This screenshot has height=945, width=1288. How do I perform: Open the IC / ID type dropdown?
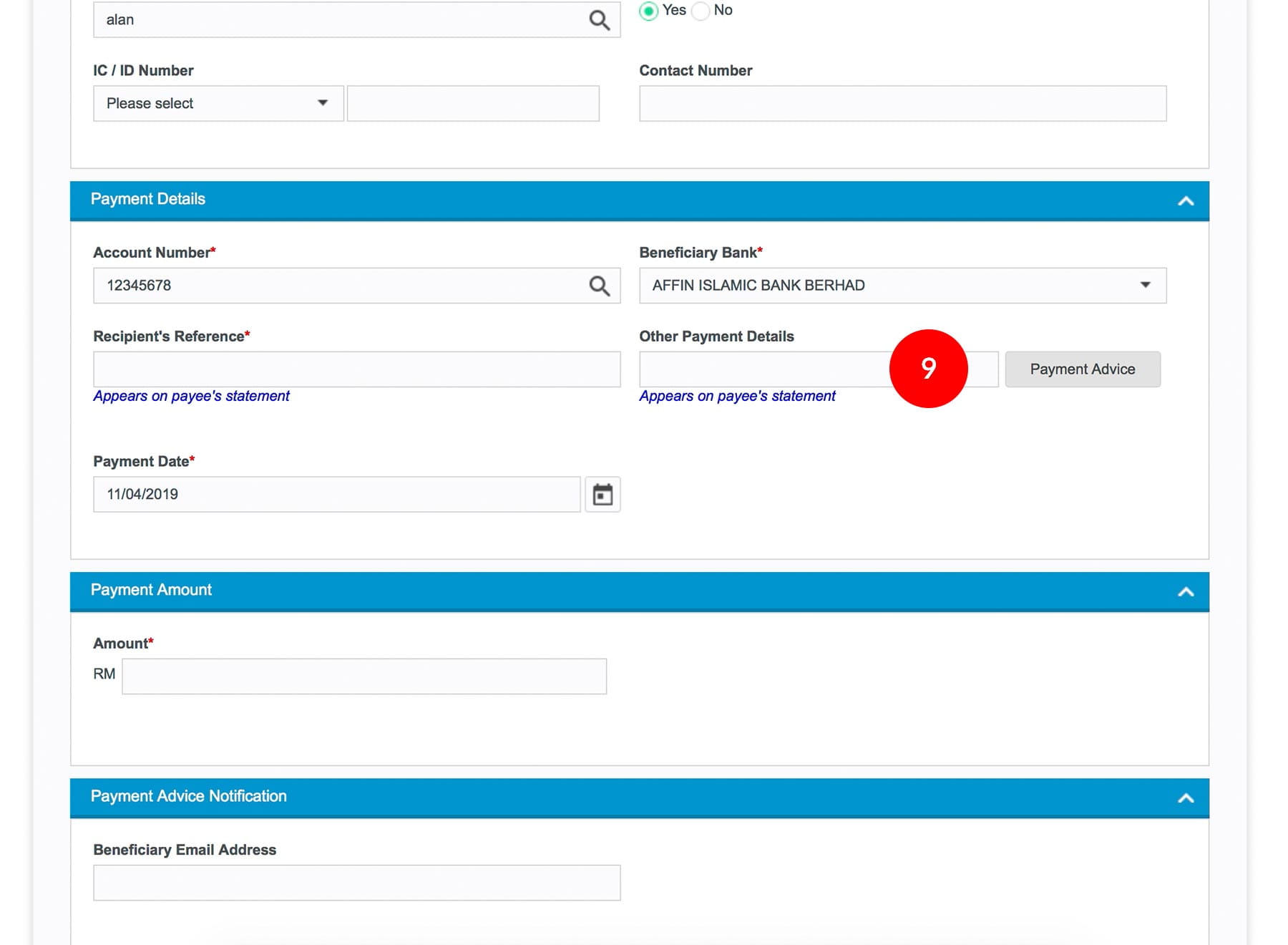[x=218, y=104]
